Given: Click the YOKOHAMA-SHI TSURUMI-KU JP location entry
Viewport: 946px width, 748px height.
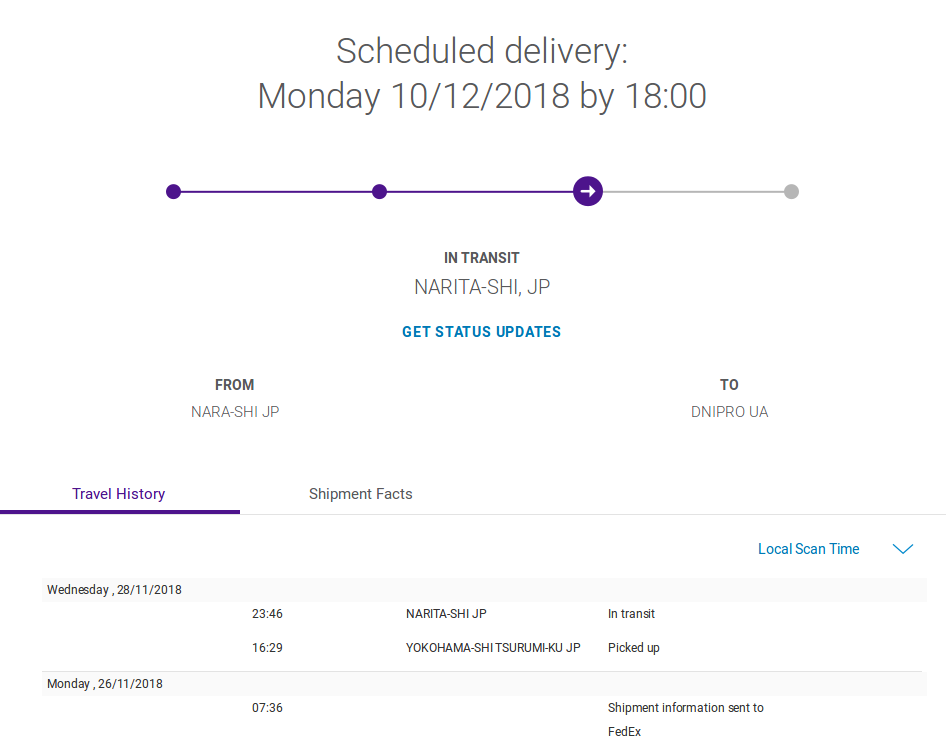Looking at the screenshot, I should coord(493,648).
